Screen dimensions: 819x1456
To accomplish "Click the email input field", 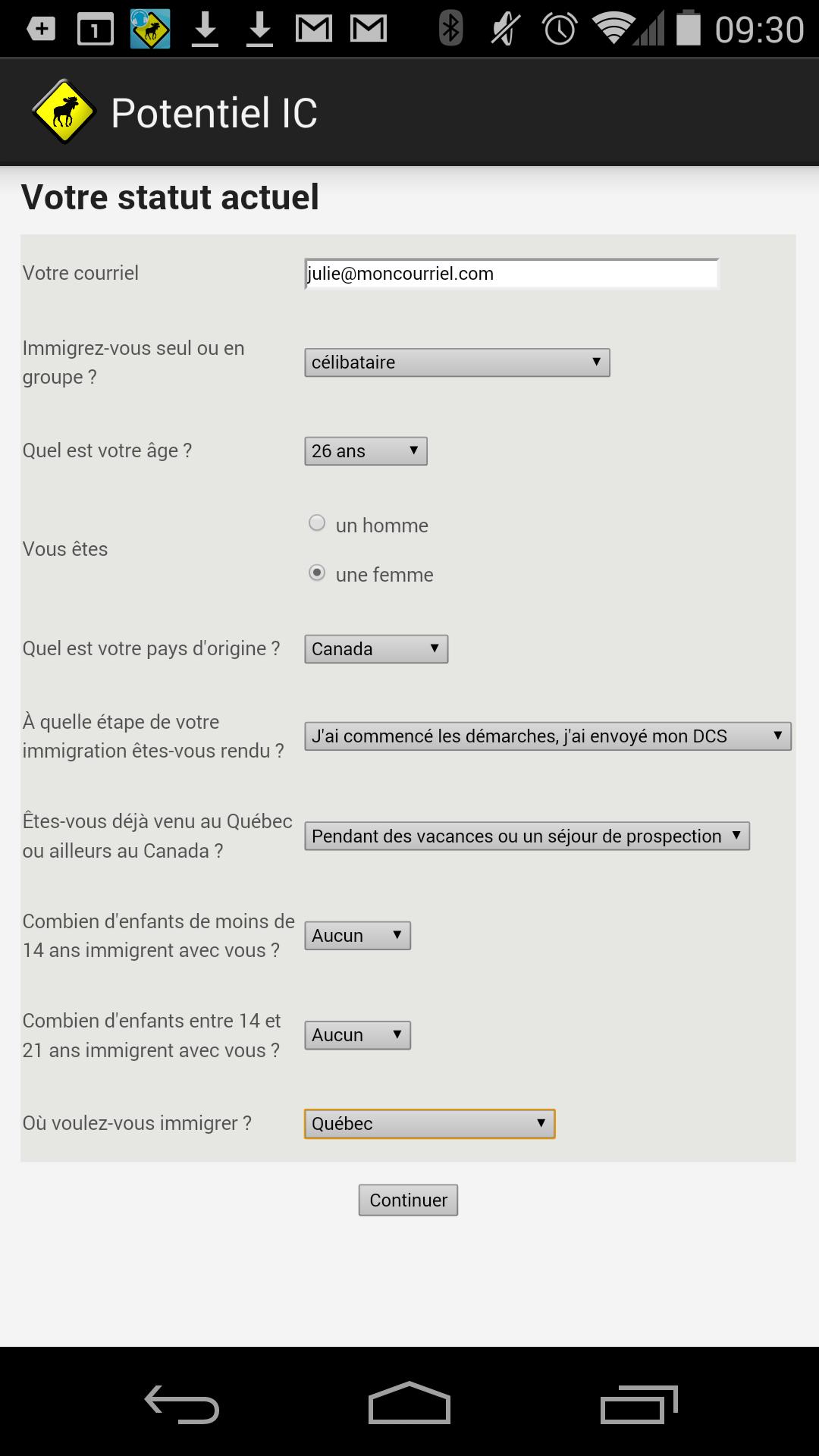I will 511,274.
